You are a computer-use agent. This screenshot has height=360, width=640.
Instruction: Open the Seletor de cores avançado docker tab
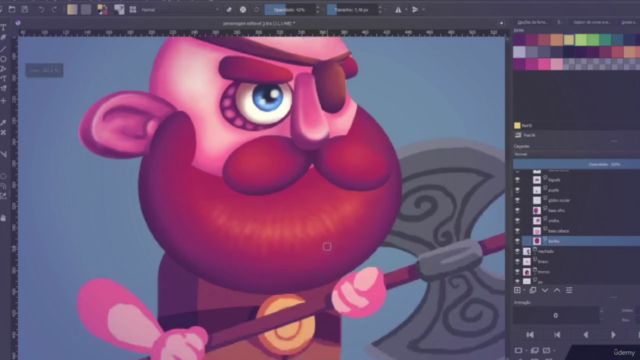click(591, 22)
